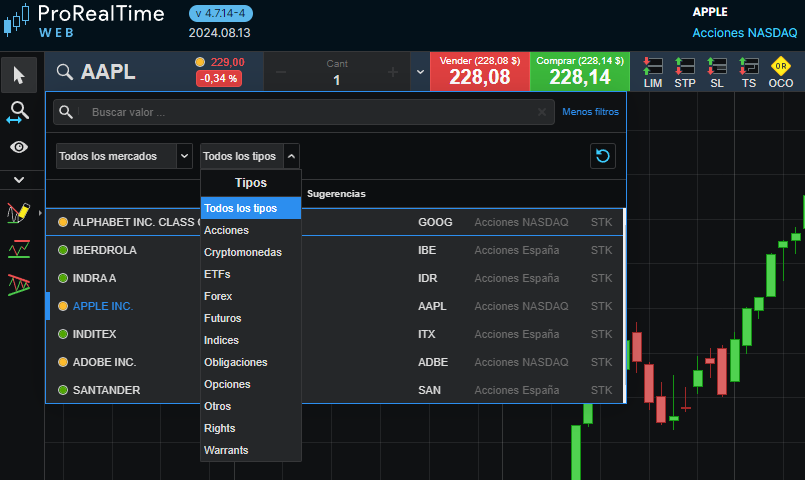Select the APPLE INC. suggestion row
Screen dimensions: 805x480
coord(335,306)
